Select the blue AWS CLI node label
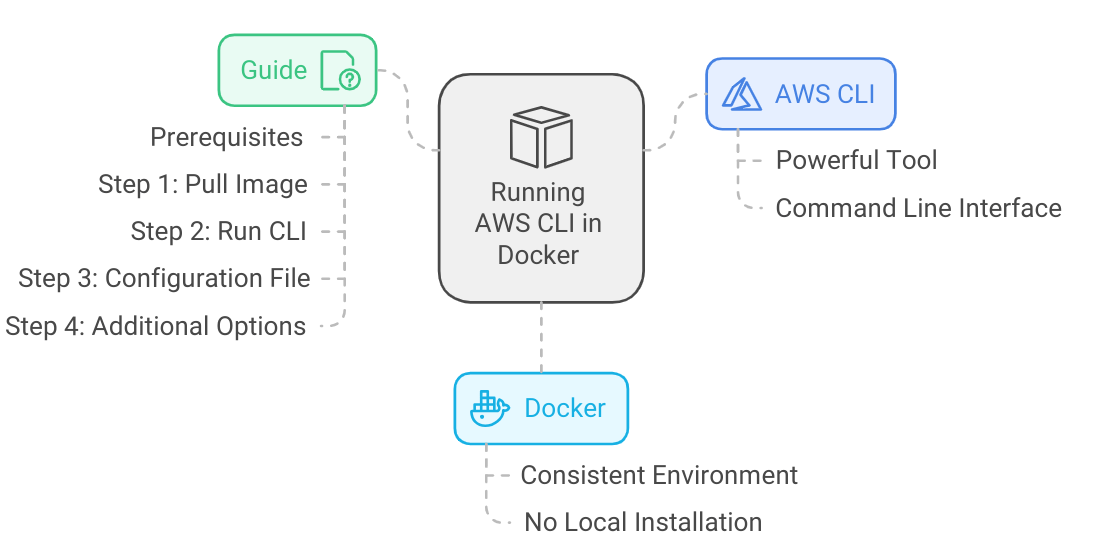1119x552 pixels. tap(825, 94)
